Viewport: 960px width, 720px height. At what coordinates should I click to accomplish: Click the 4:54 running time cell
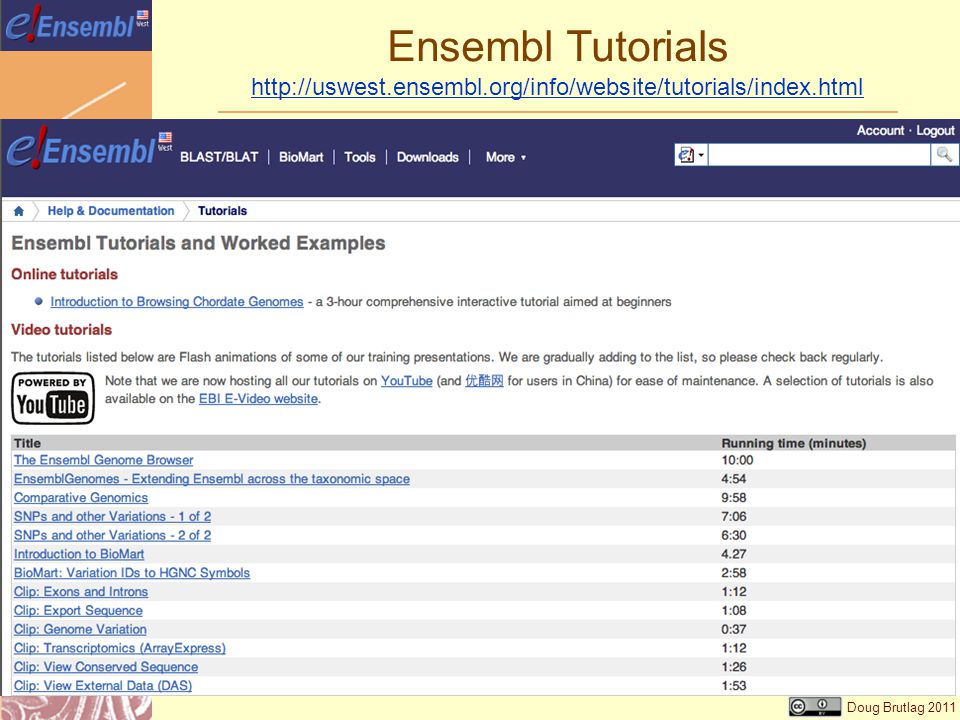pyautogui.click(x=733, y=479)
